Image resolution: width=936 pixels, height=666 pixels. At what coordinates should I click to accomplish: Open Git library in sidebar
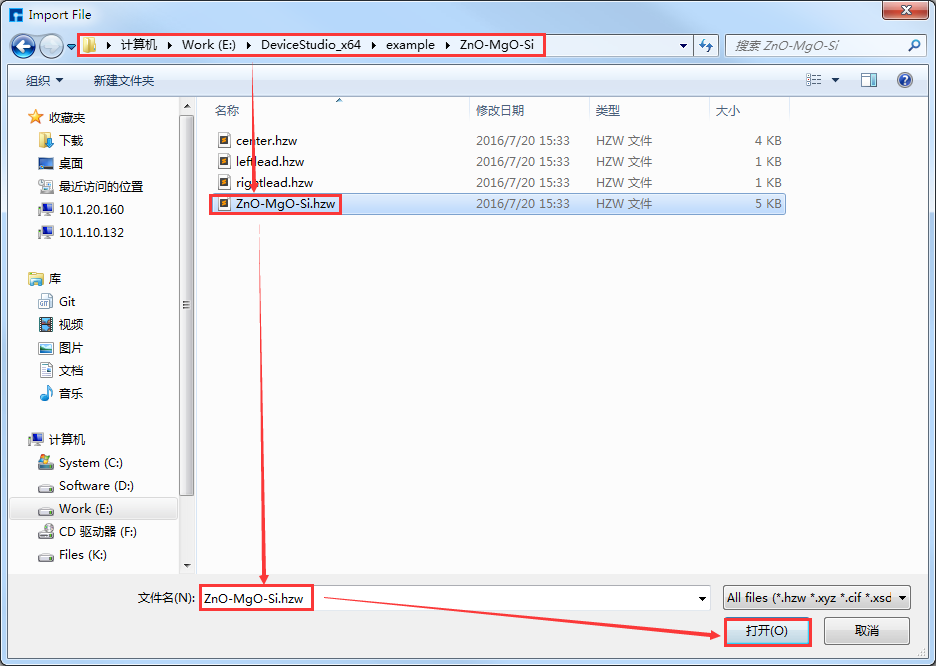point(67,301)
